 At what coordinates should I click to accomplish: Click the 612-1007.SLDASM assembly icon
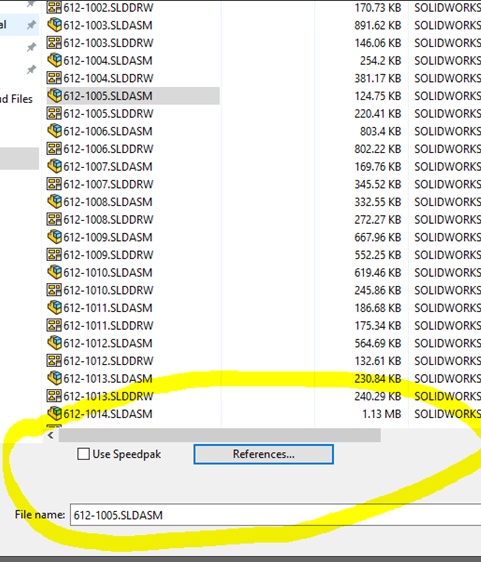(54, 166)
